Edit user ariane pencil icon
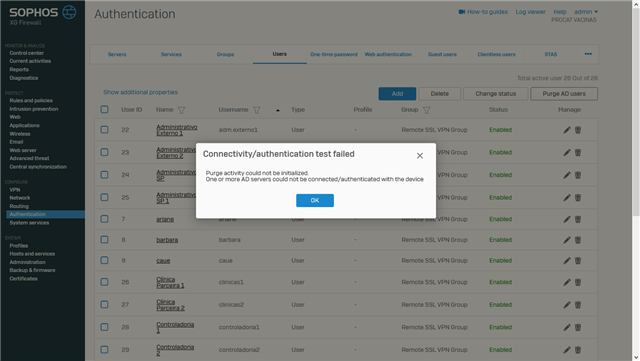Screen dimensions: 640x361 (567, 219)
